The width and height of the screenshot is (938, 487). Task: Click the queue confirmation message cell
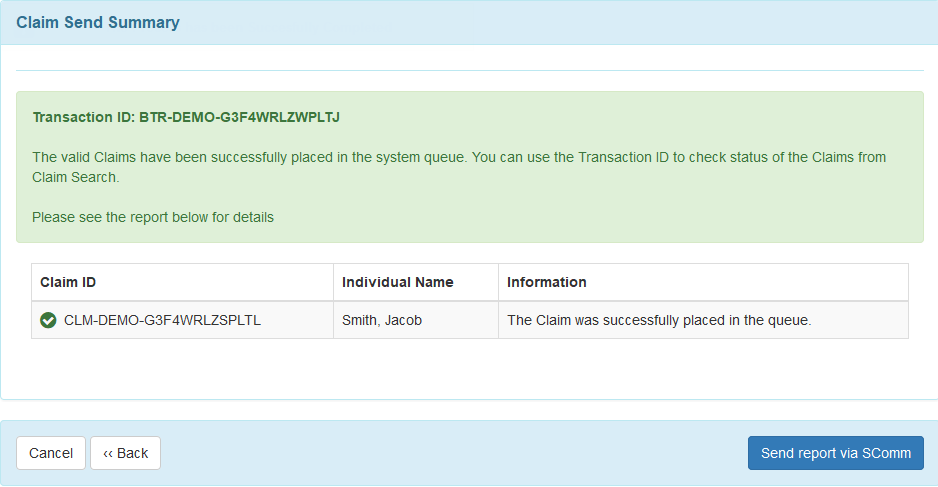(703, 320)
